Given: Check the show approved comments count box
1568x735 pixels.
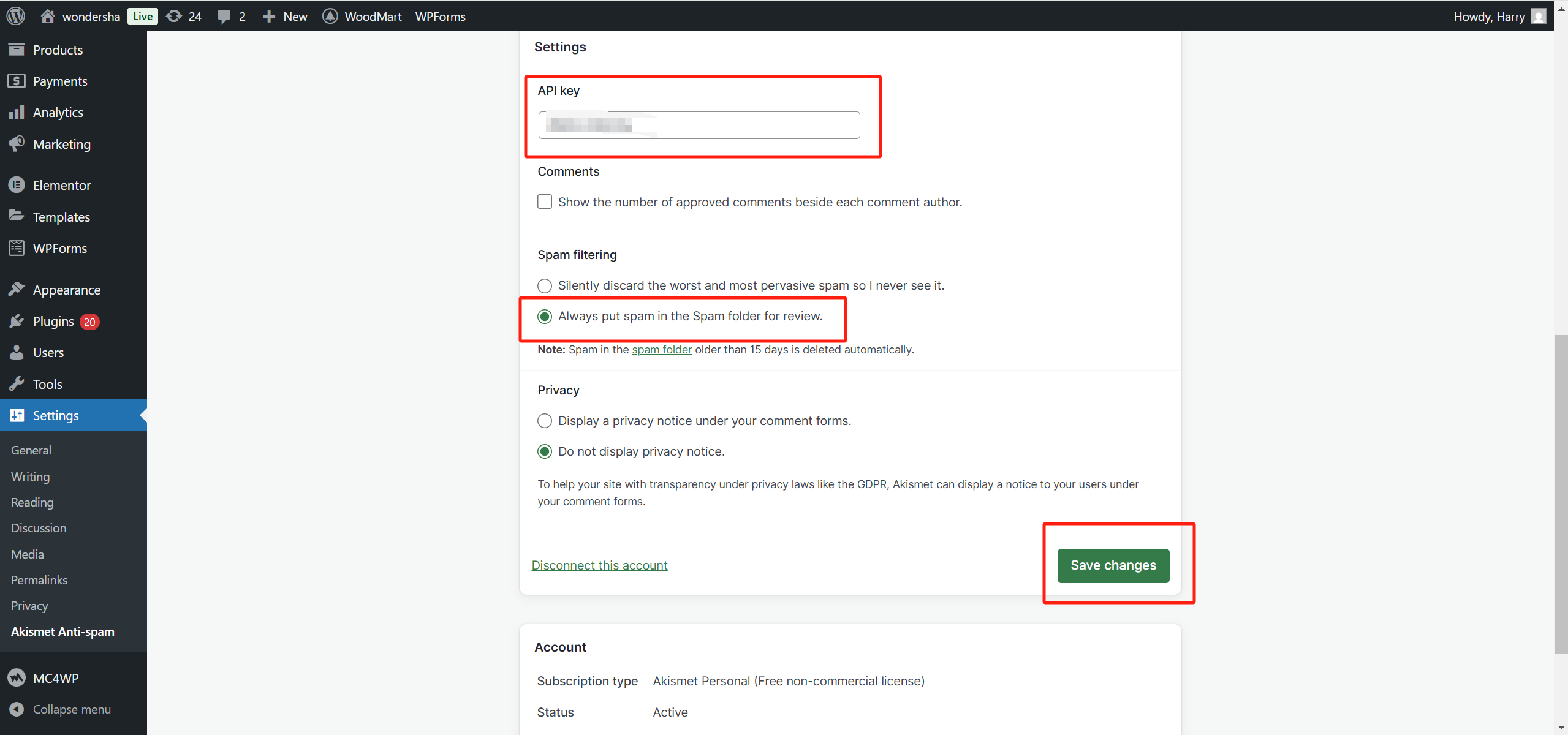Looking at the screenshot, I should click(x=544, y=202).
